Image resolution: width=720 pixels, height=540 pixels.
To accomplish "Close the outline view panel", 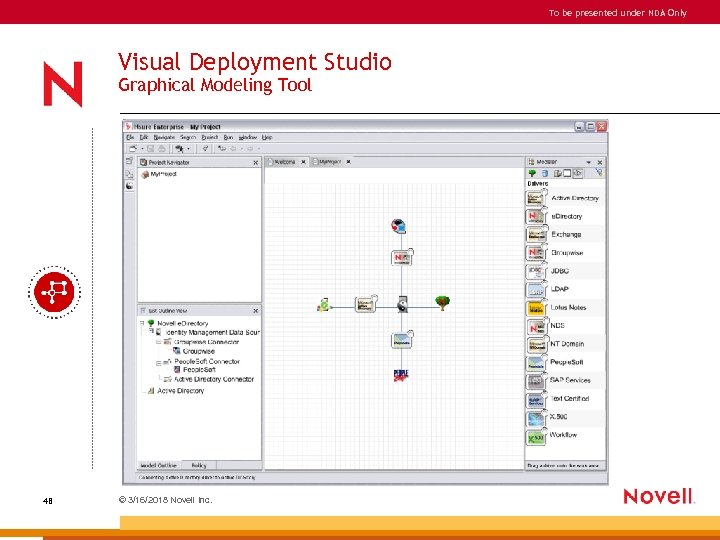I will [256, 311].
